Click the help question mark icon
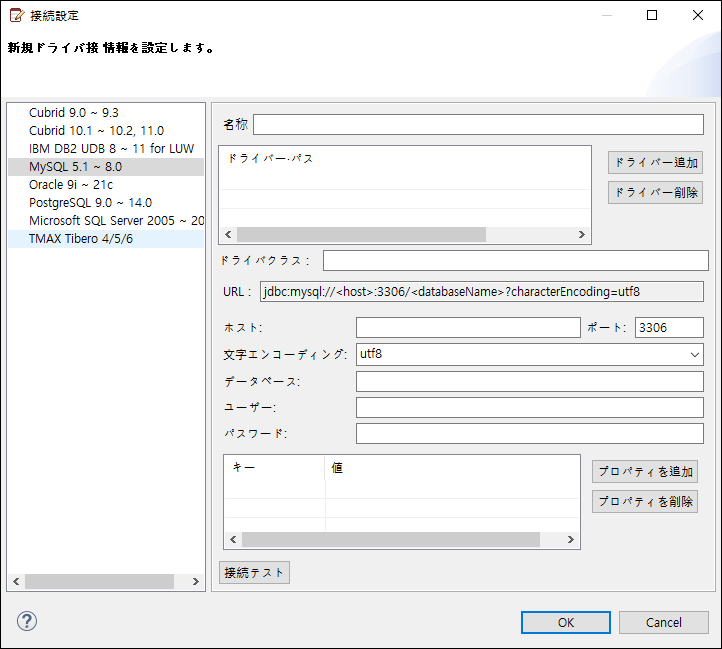 pos(27,621)
